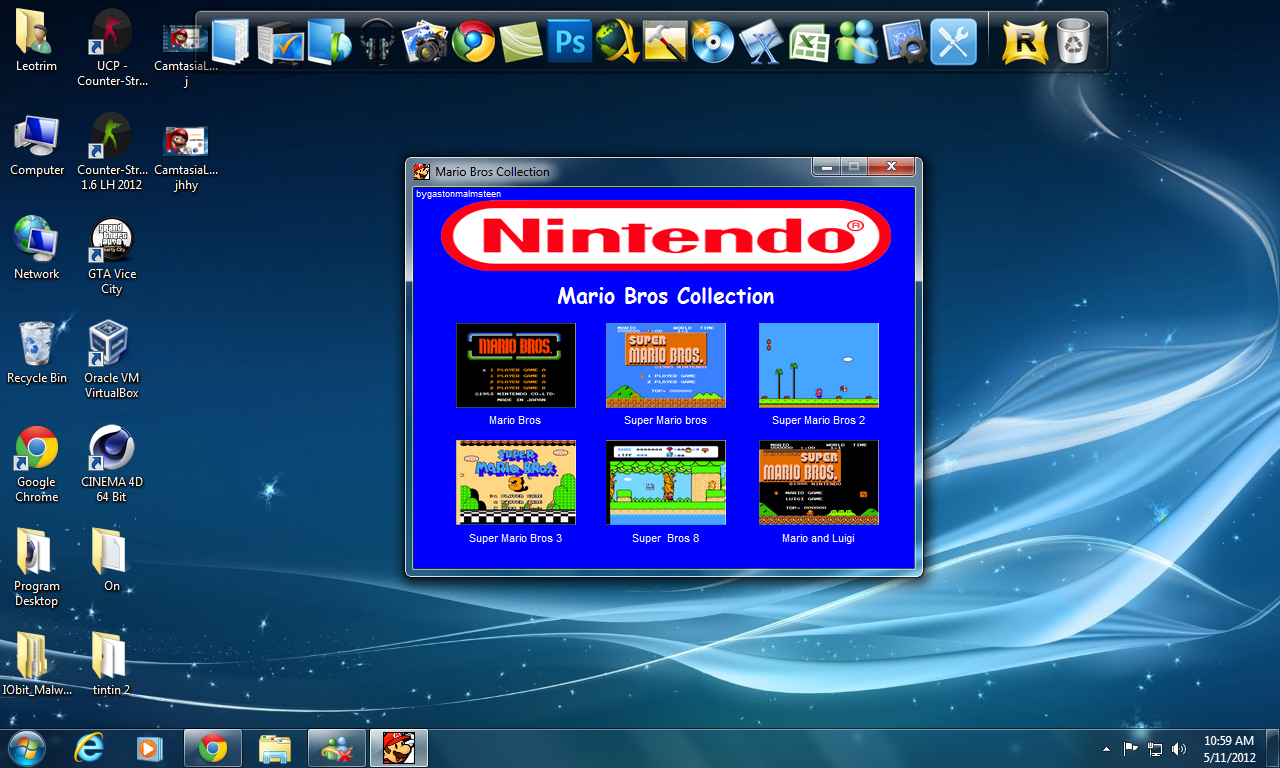1280x768 pixels.
Task: Launch Super Mario Bros 2
Action: tap(818, 365)
